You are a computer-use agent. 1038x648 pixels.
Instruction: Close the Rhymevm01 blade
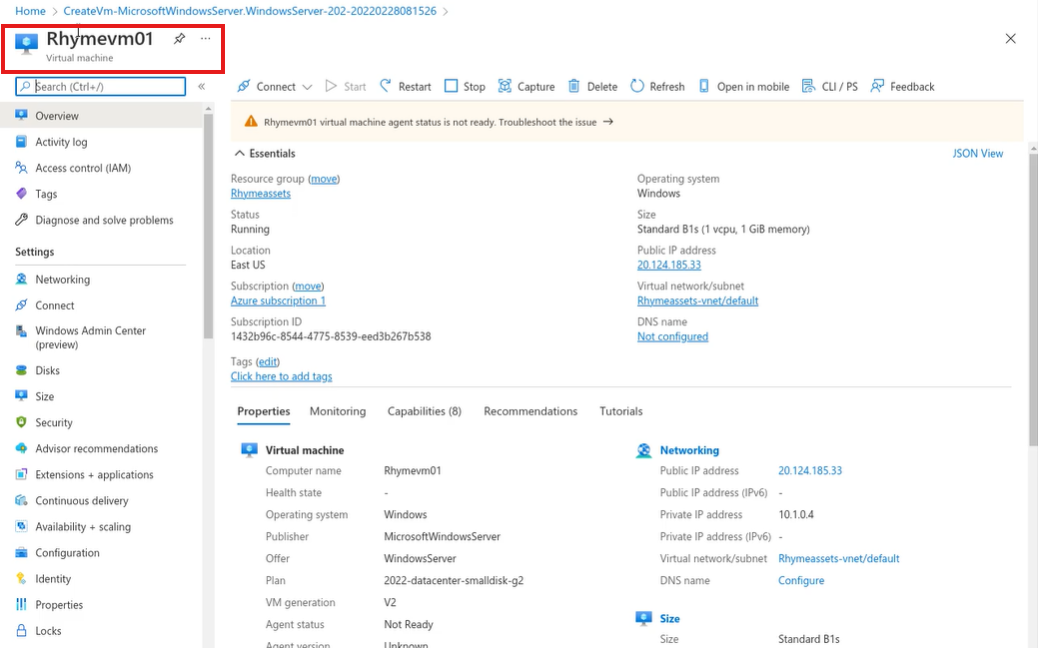[x=1010, y=38]
